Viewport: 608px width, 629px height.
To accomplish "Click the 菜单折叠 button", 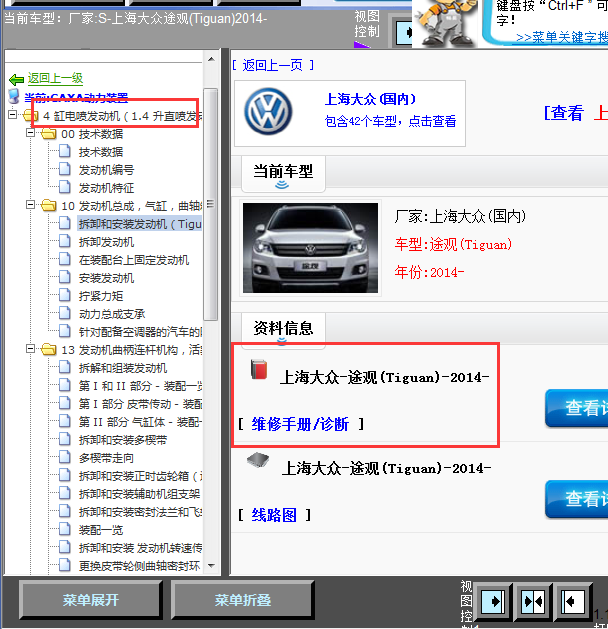I will pos(242,600).
